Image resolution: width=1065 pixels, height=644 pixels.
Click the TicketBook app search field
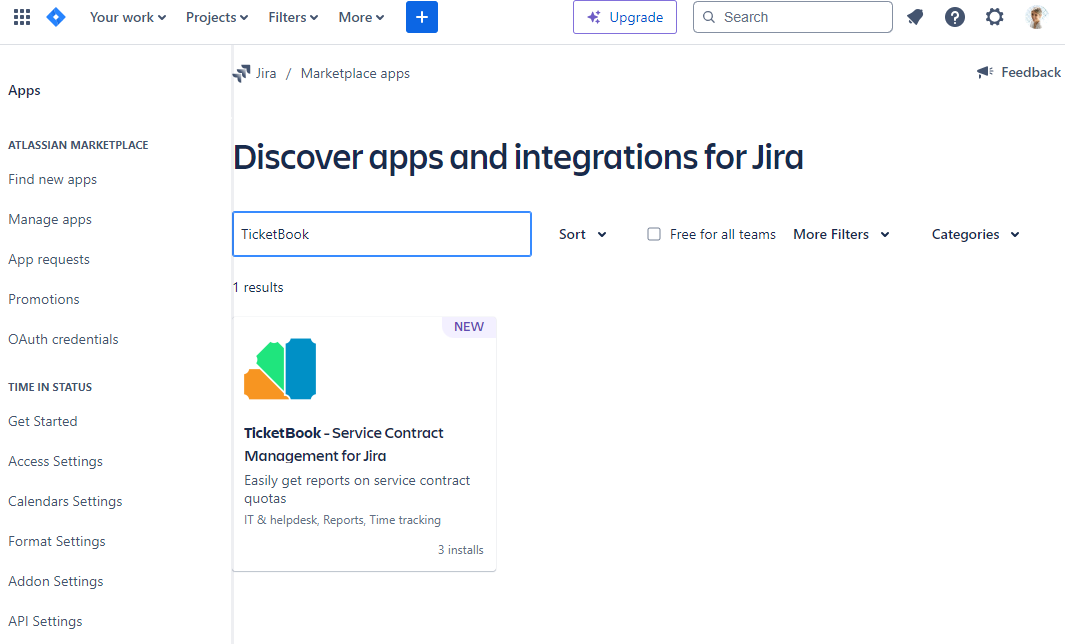pyautogui.click(x=382, y=234)
